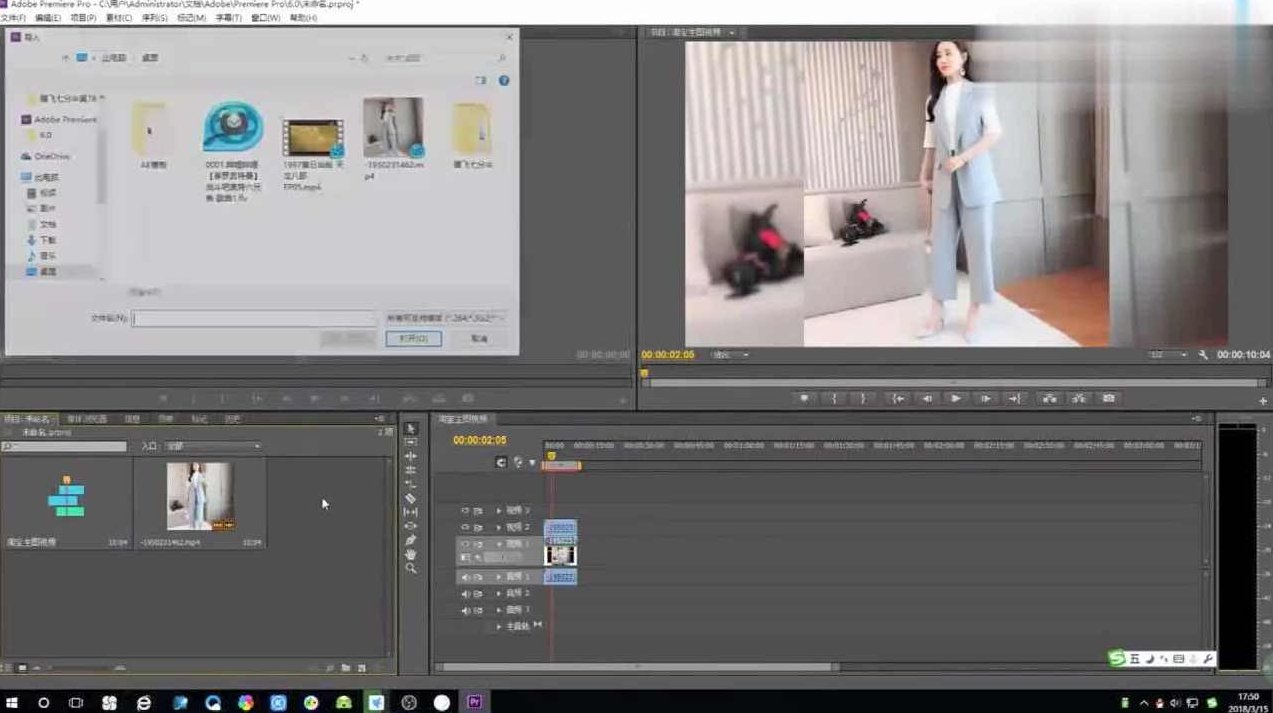1273x713 pixels.
Task: Click the 取消 cancel button in dialog
Action: 480,339
